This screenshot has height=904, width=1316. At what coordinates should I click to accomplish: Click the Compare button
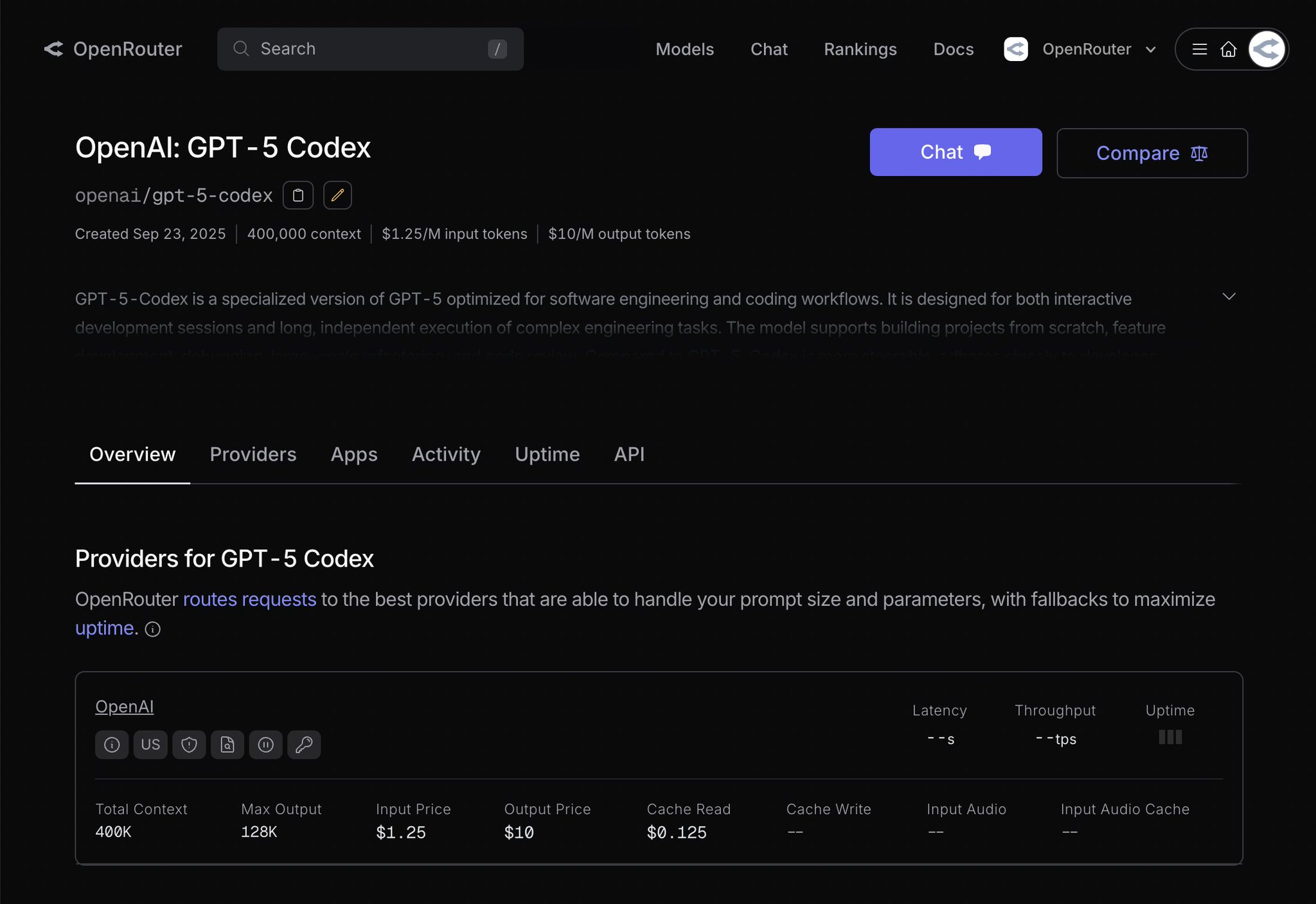click(x=1152, y=153)
